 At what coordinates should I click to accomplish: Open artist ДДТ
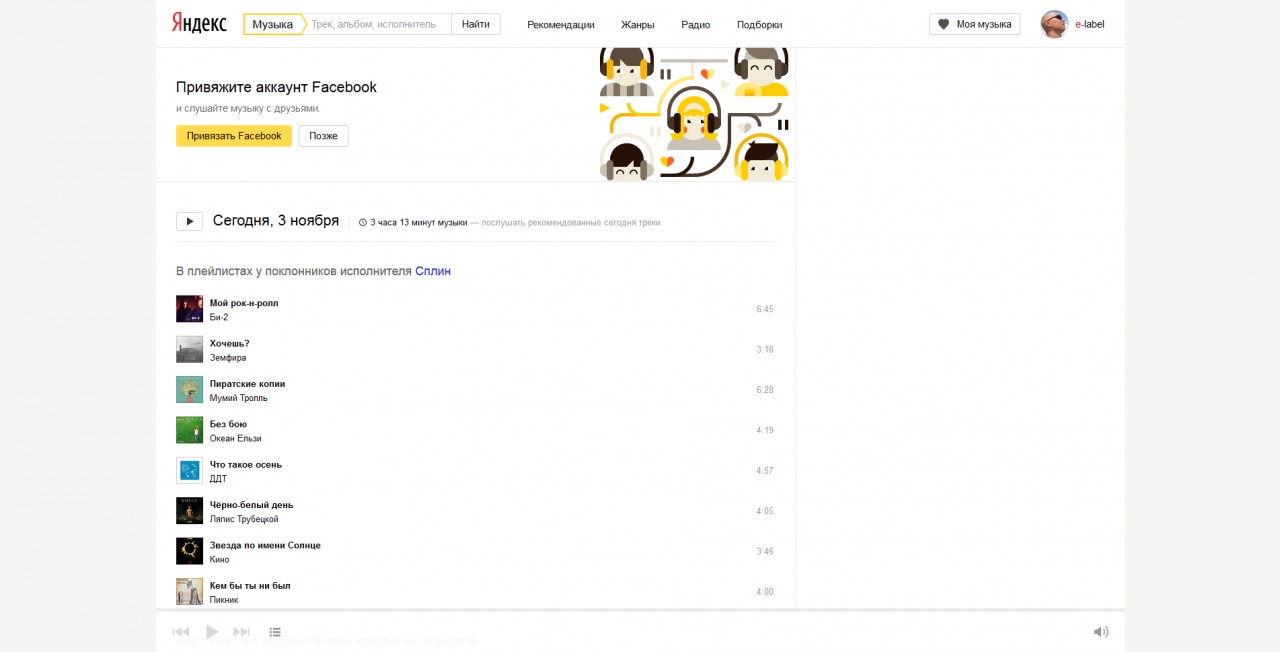218,478
